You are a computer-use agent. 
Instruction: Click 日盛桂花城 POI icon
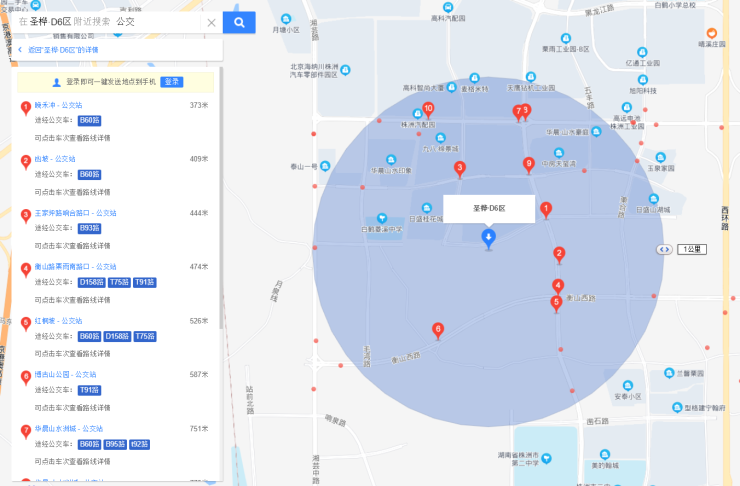[427, 208]
